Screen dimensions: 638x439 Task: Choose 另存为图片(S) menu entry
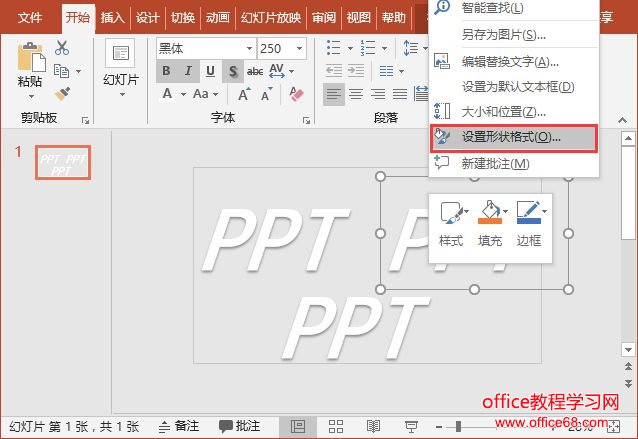click(514, 35)
